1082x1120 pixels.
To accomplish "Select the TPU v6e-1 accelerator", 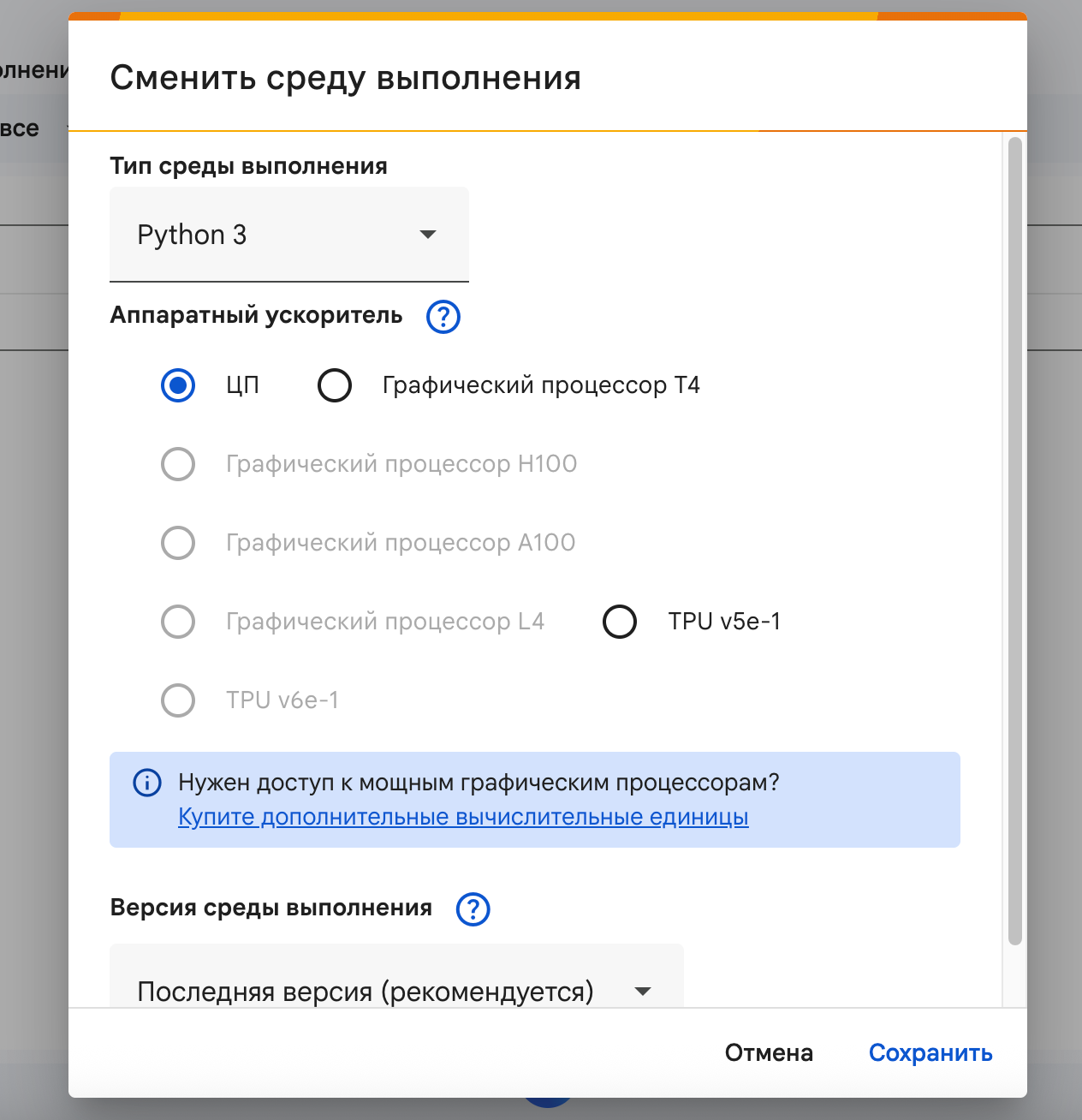I will (177, 700).
